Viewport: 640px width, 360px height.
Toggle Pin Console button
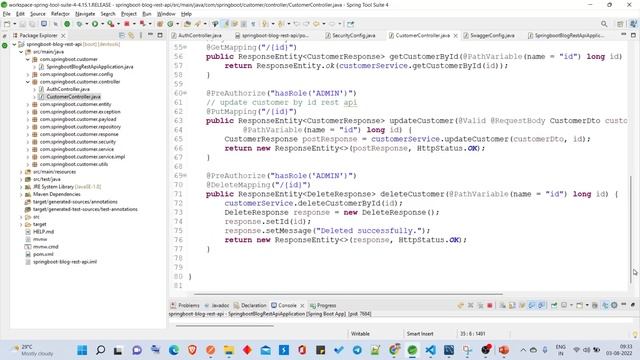tap(554, 305)
